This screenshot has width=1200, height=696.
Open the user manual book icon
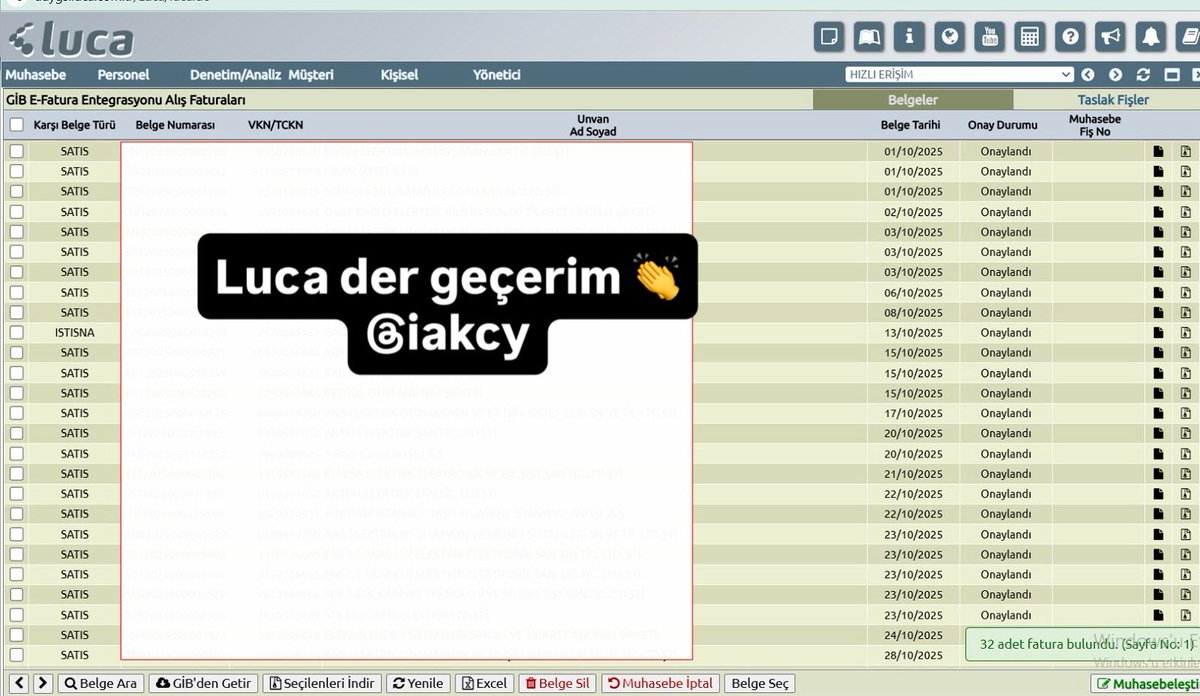pos(869,36)
